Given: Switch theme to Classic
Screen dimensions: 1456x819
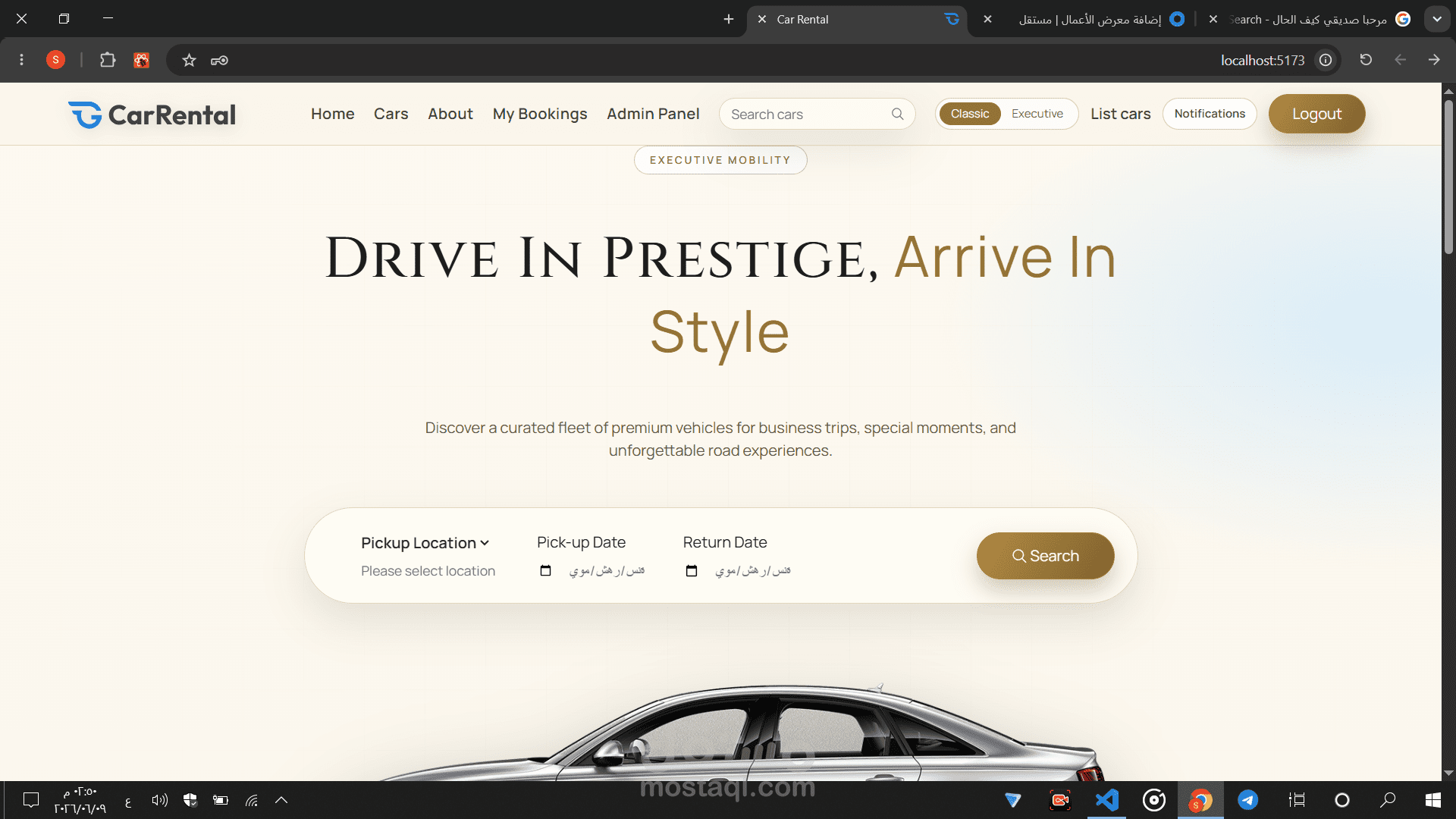Looking at the screenshot, I should pos(970,114).
